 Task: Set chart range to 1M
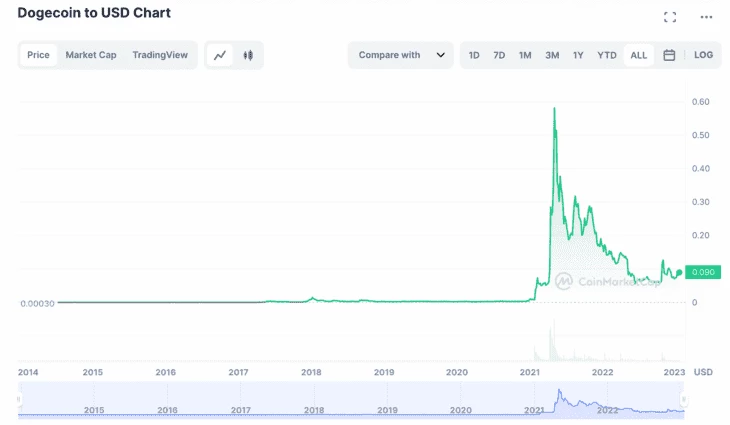[525, 55]
